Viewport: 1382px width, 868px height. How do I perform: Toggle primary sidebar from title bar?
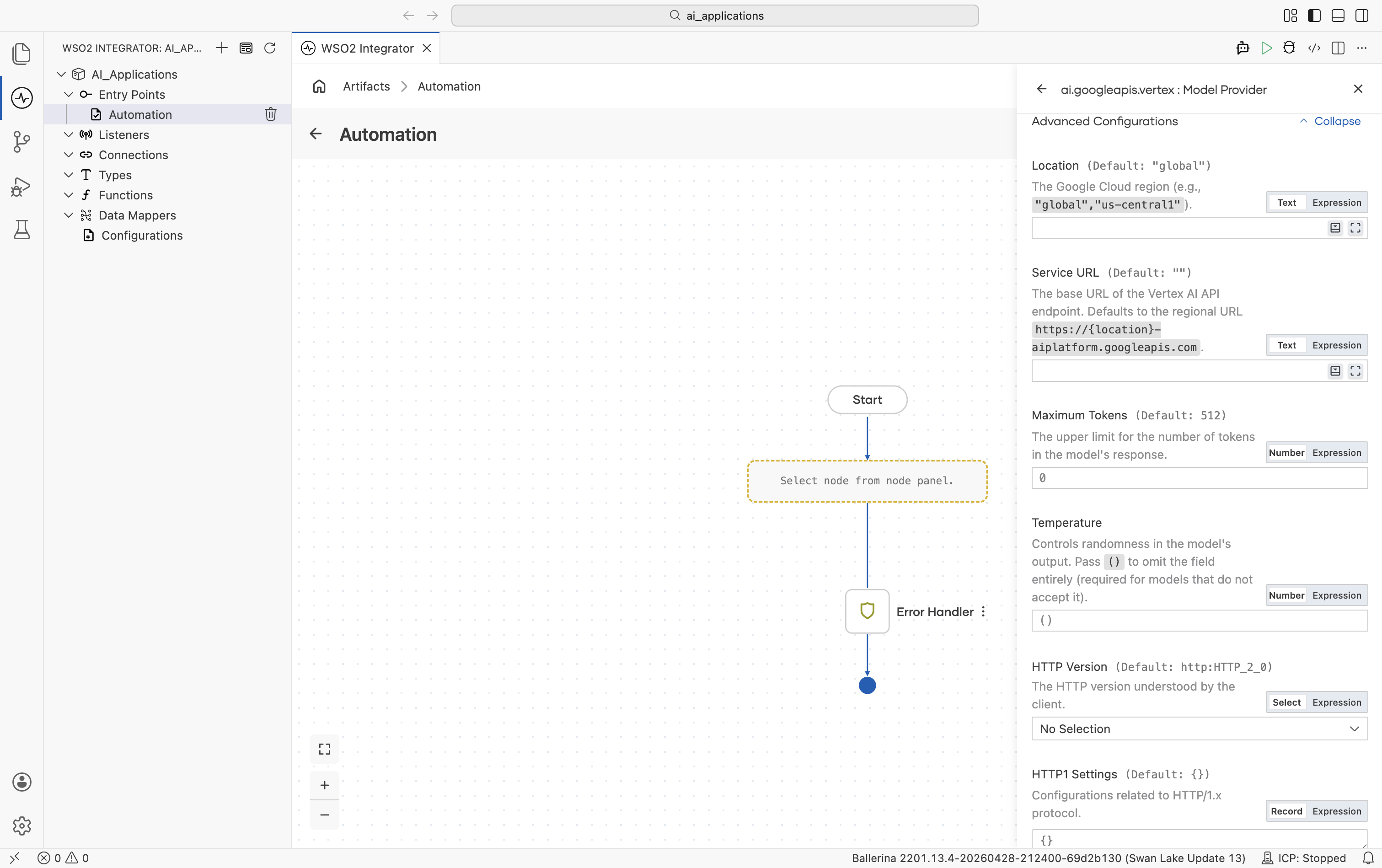pos(1314,16)
